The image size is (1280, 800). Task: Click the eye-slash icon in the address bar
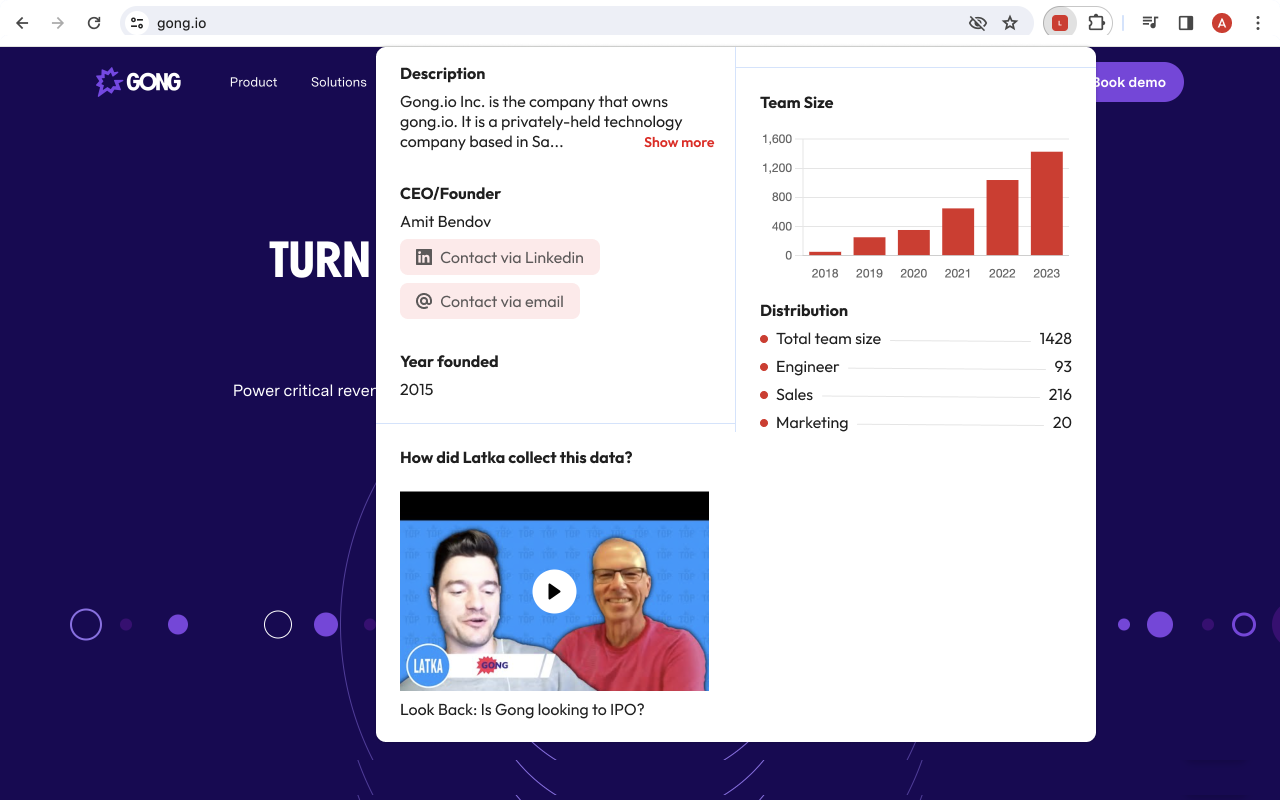coord(978,23)
